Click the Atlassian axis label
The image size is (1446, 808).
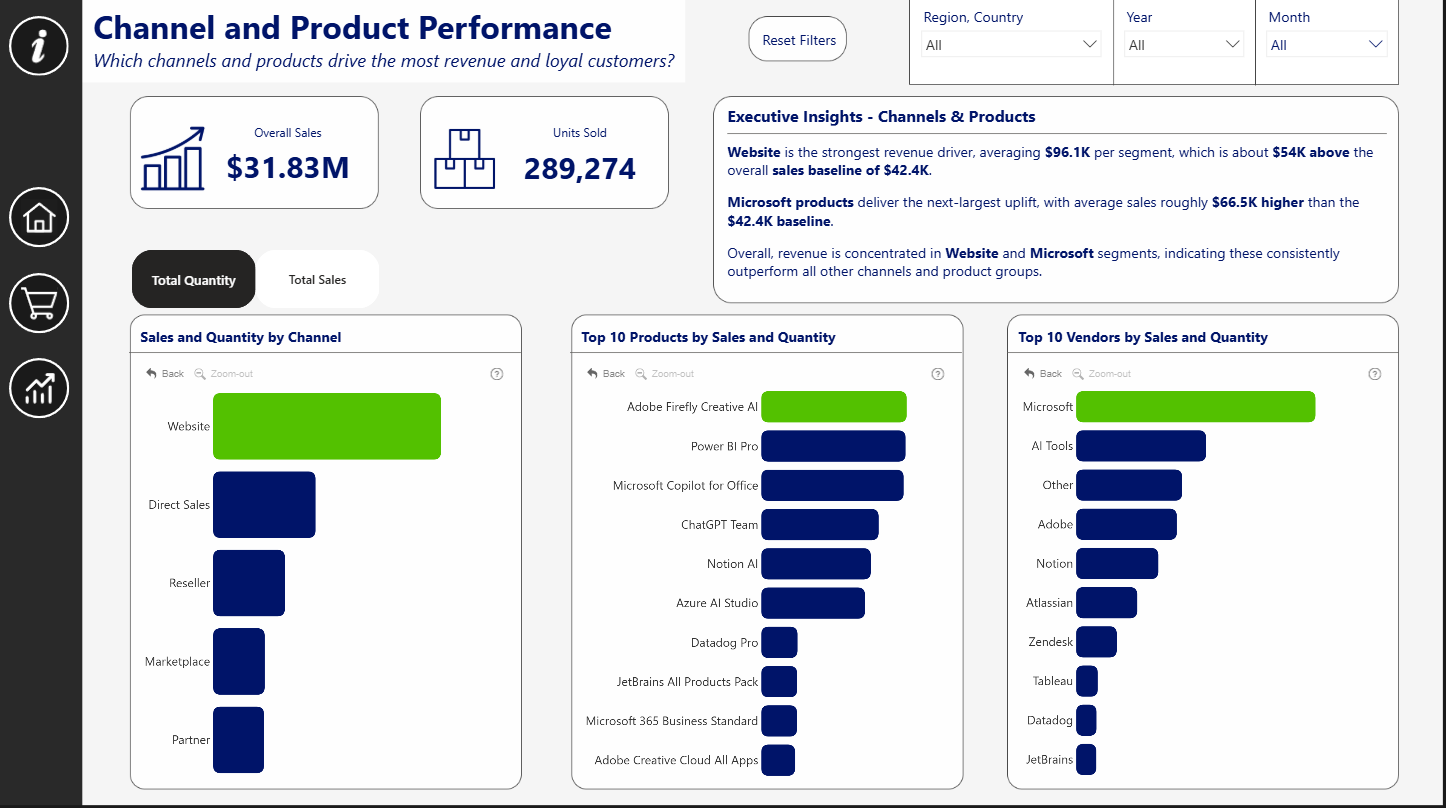[x=1050, y=603]
